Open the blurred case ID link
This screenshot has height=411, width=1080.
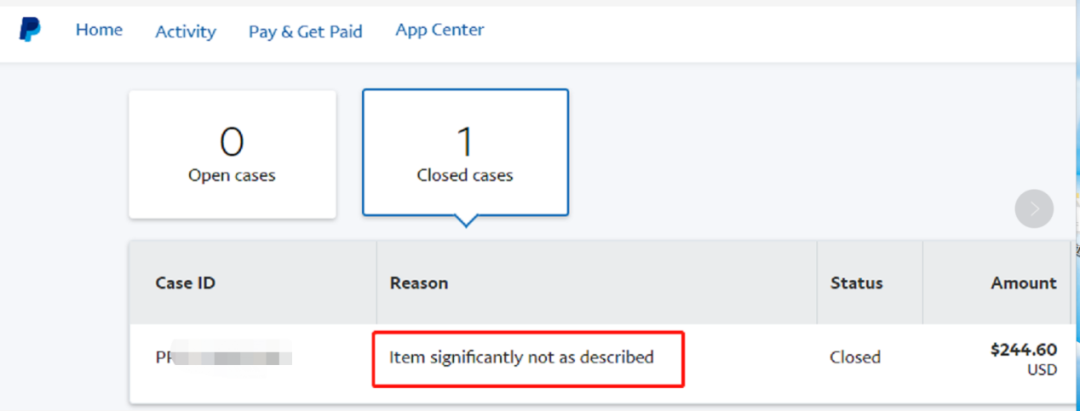223,357
